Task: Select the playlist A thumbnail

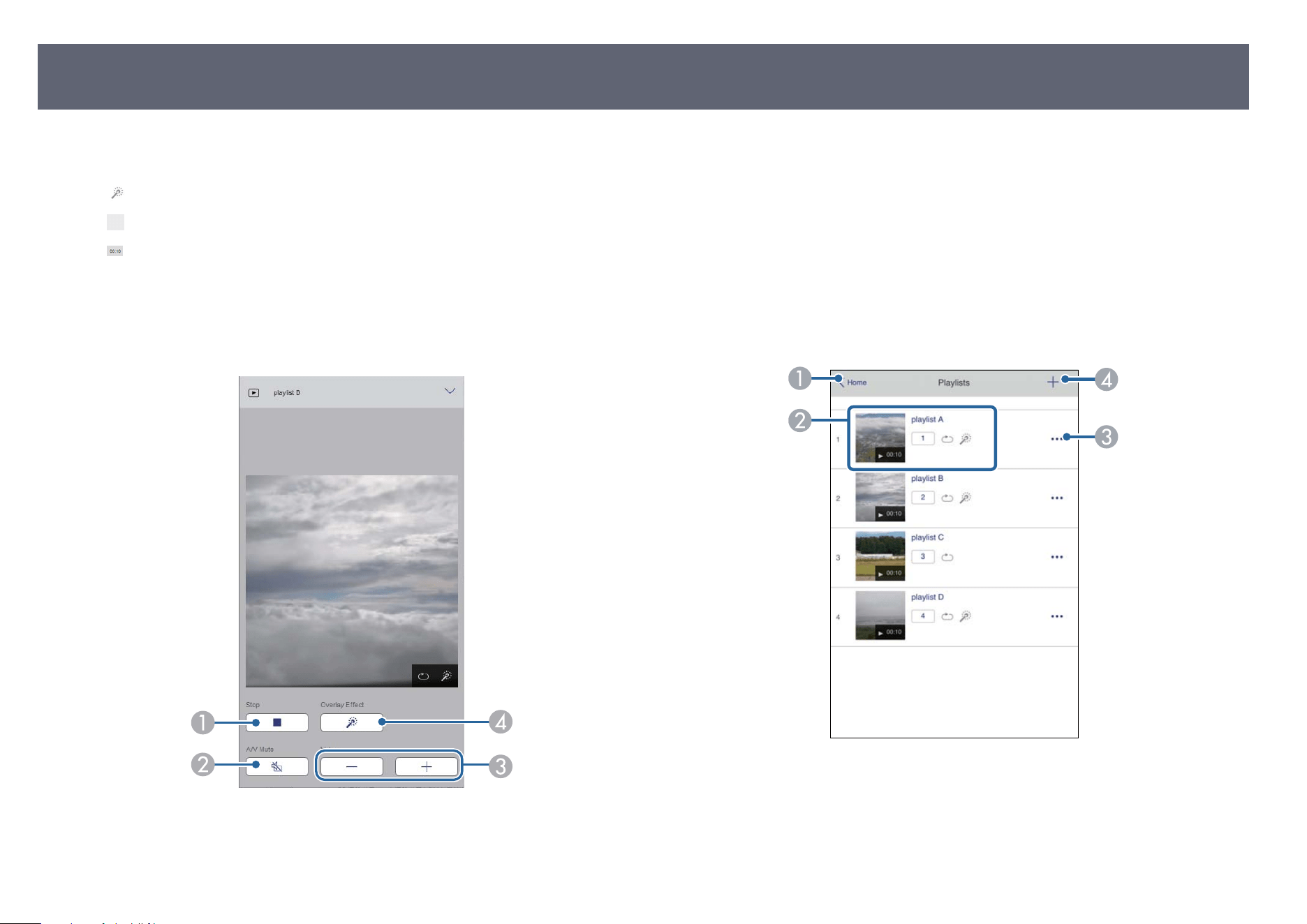Action: pyautogui.click(x=880, y=438)
